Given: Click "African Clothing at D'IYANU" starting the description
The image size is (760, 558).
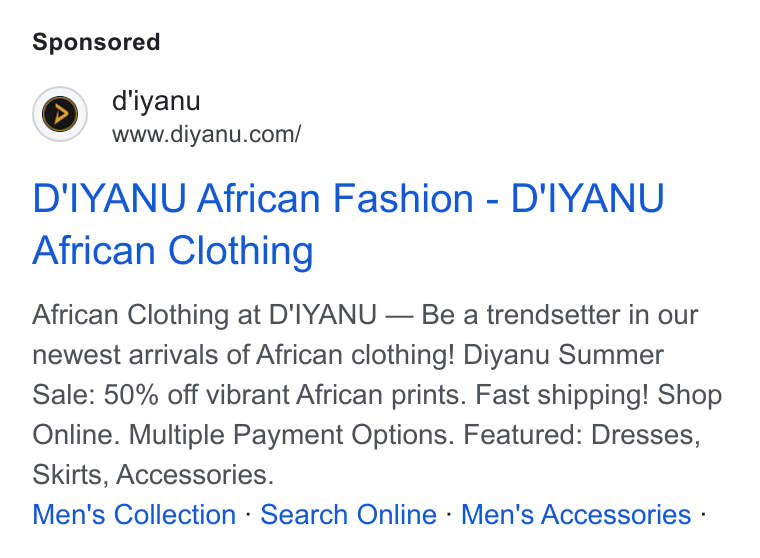Looking at the screenshot, I should click(x=205, y=315).
